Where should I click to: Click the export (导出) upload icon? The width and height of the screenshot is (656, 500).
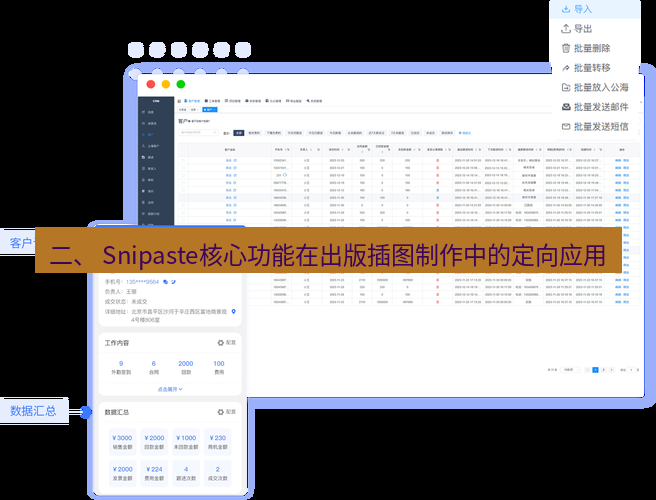coord(566,28)
